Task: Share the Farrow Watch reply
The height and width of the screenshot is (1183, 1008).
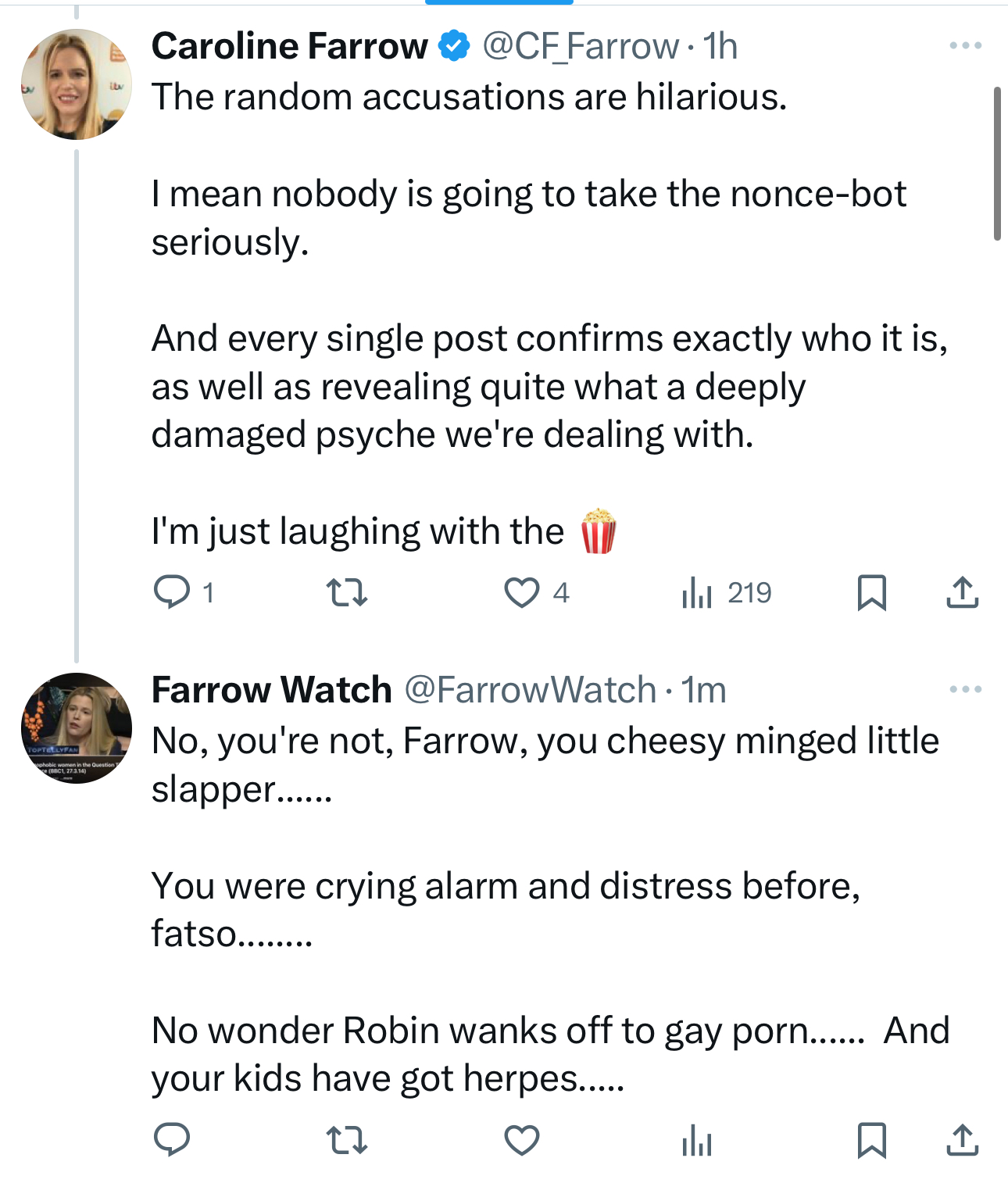Action: [x=962, y=1141]
